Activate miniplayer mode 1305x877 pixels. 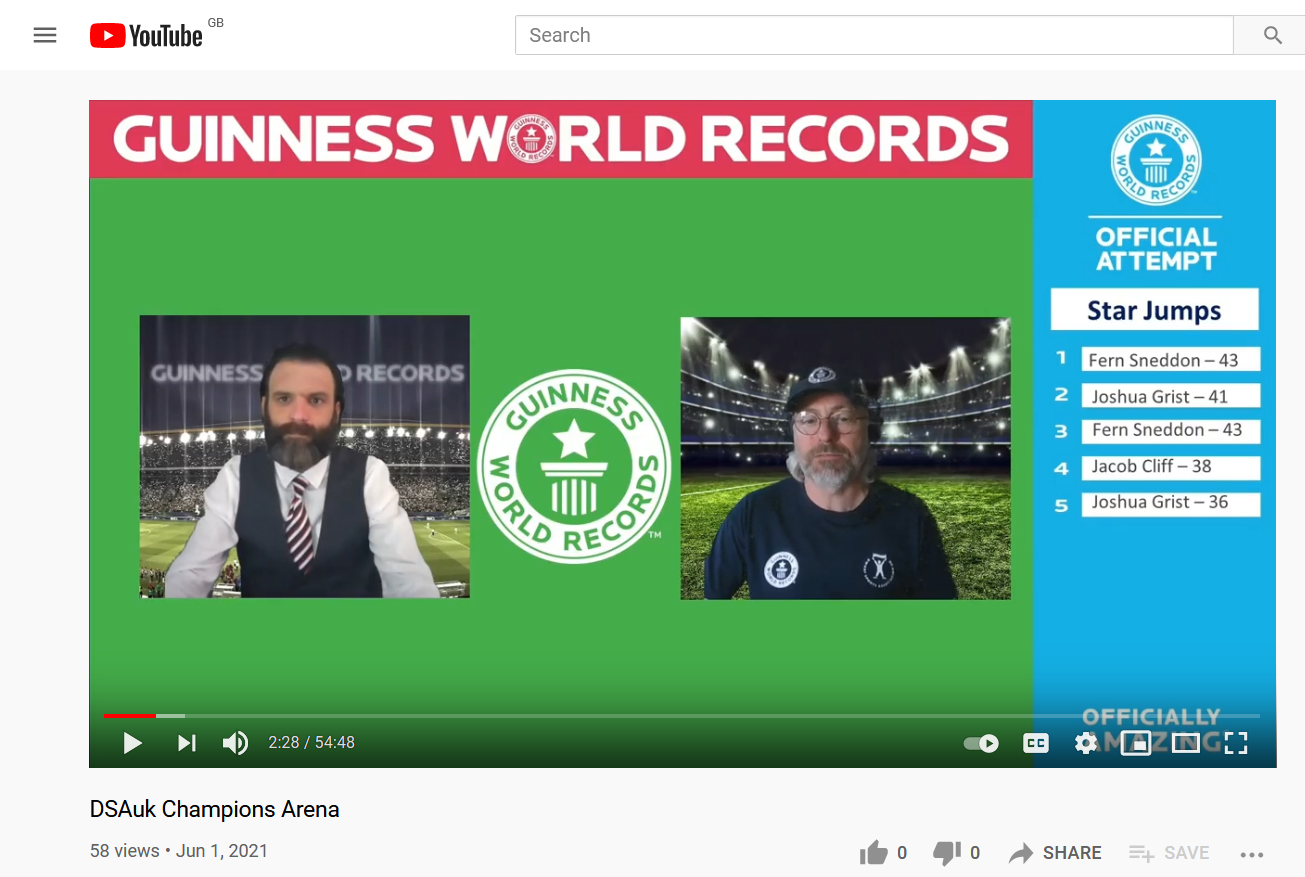tap(1135, 743)
